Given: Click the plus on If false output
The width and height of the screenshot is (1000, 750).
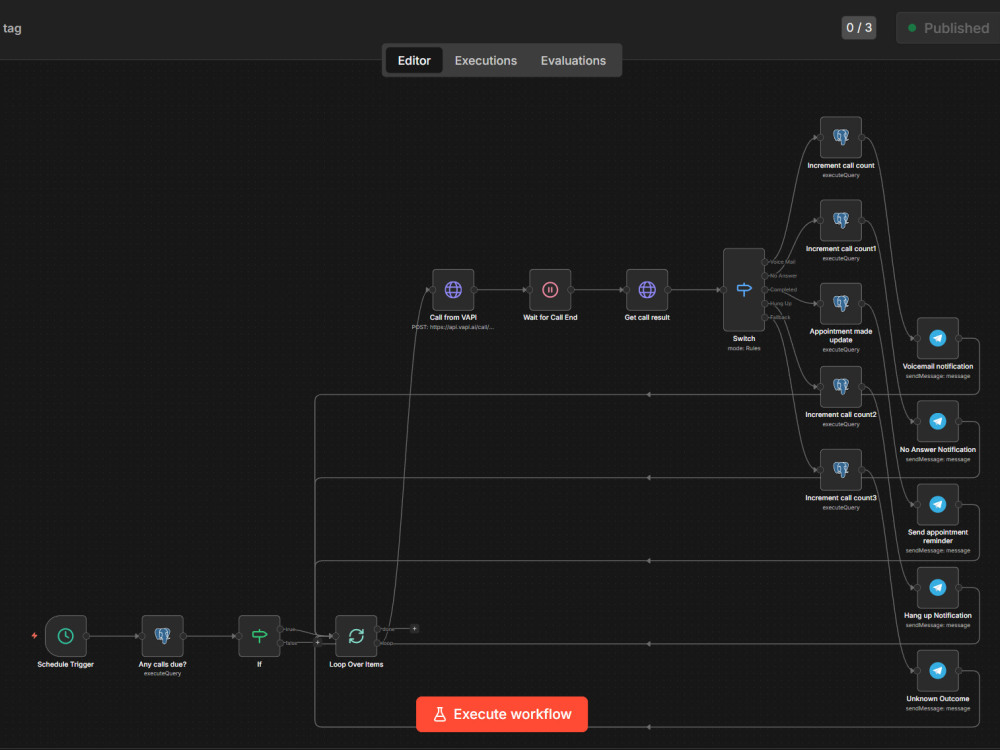Looking at the screenshot, I should tap(318, 642).
